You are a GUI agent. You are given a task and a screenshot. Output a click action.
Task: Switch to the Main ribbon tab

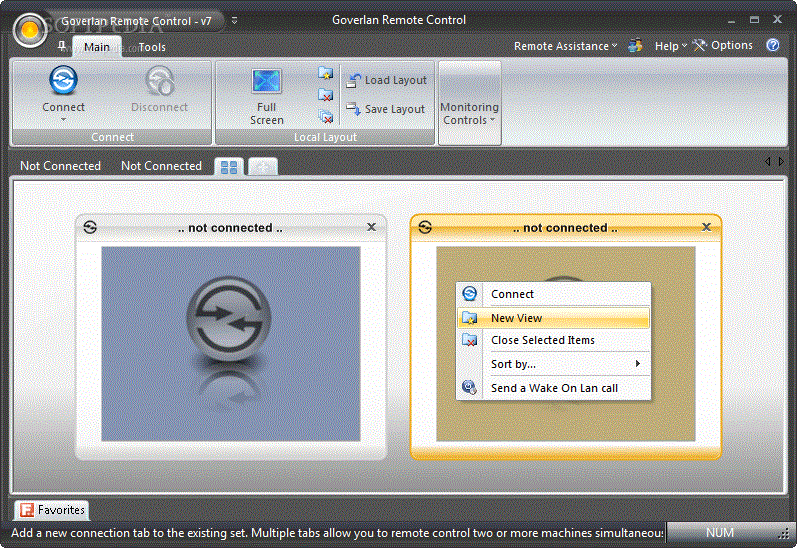point(97,47)
